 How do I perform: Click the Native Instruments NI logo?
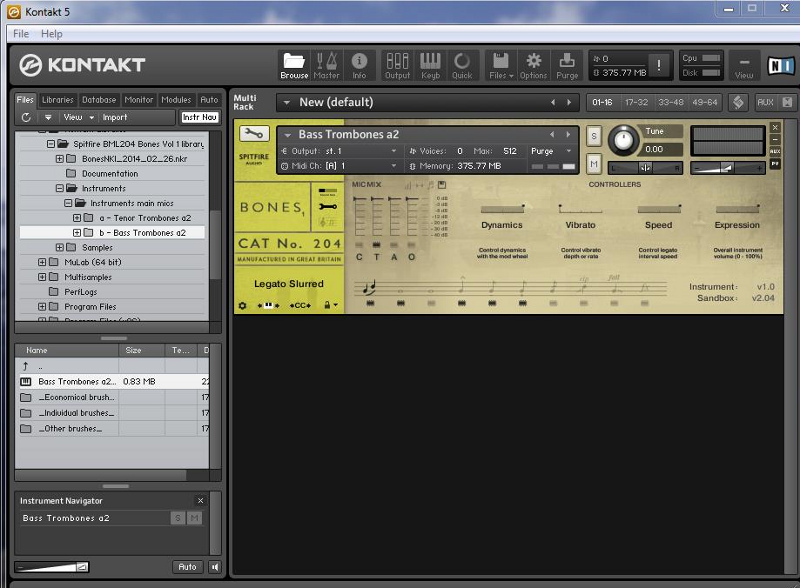click(x=781, y=65)
